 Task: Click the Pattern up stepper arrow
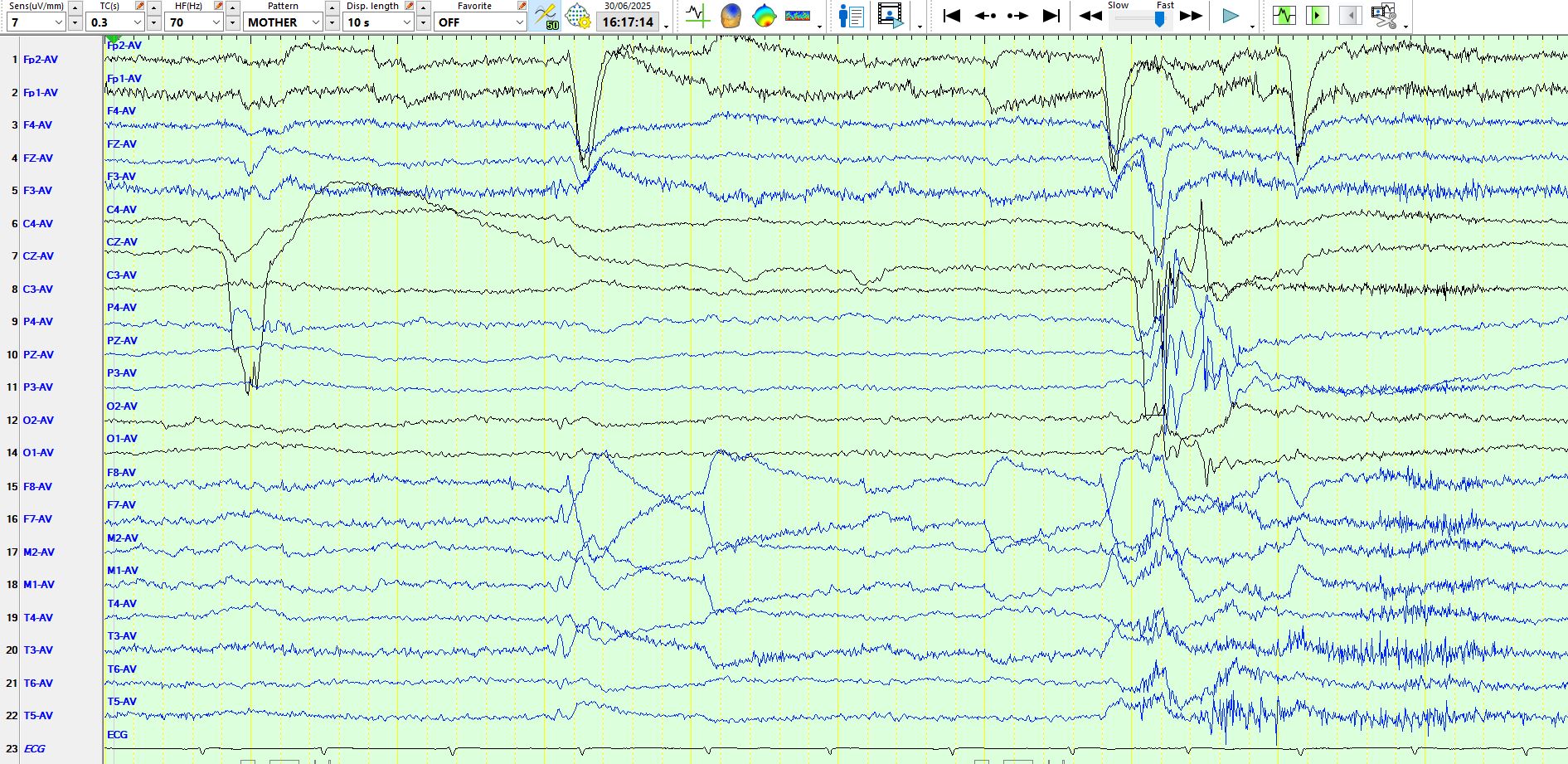(332, 7)
